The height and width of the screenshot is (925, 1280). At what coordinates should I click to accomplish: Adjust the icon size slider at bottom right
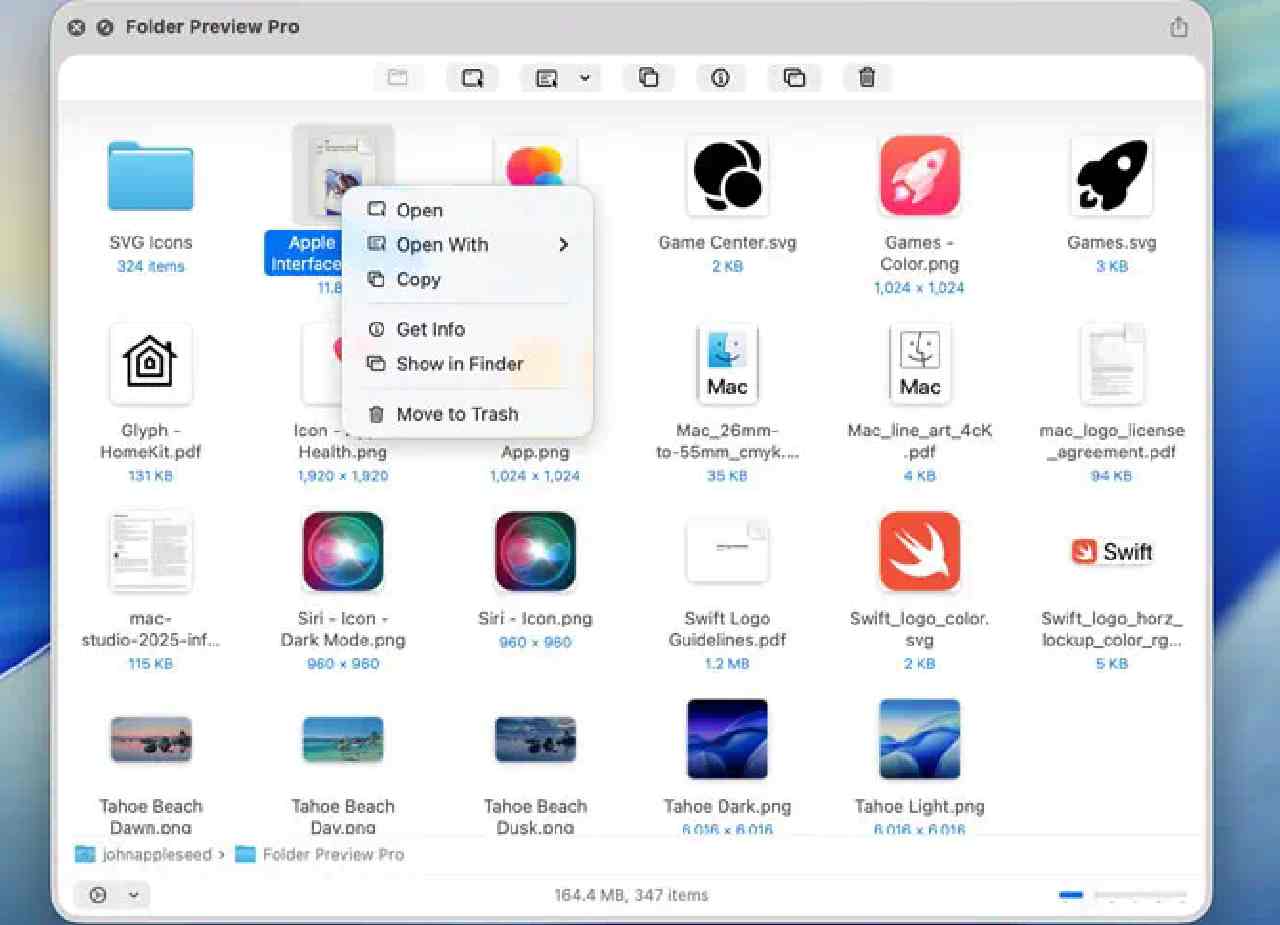coord(1122,895)
